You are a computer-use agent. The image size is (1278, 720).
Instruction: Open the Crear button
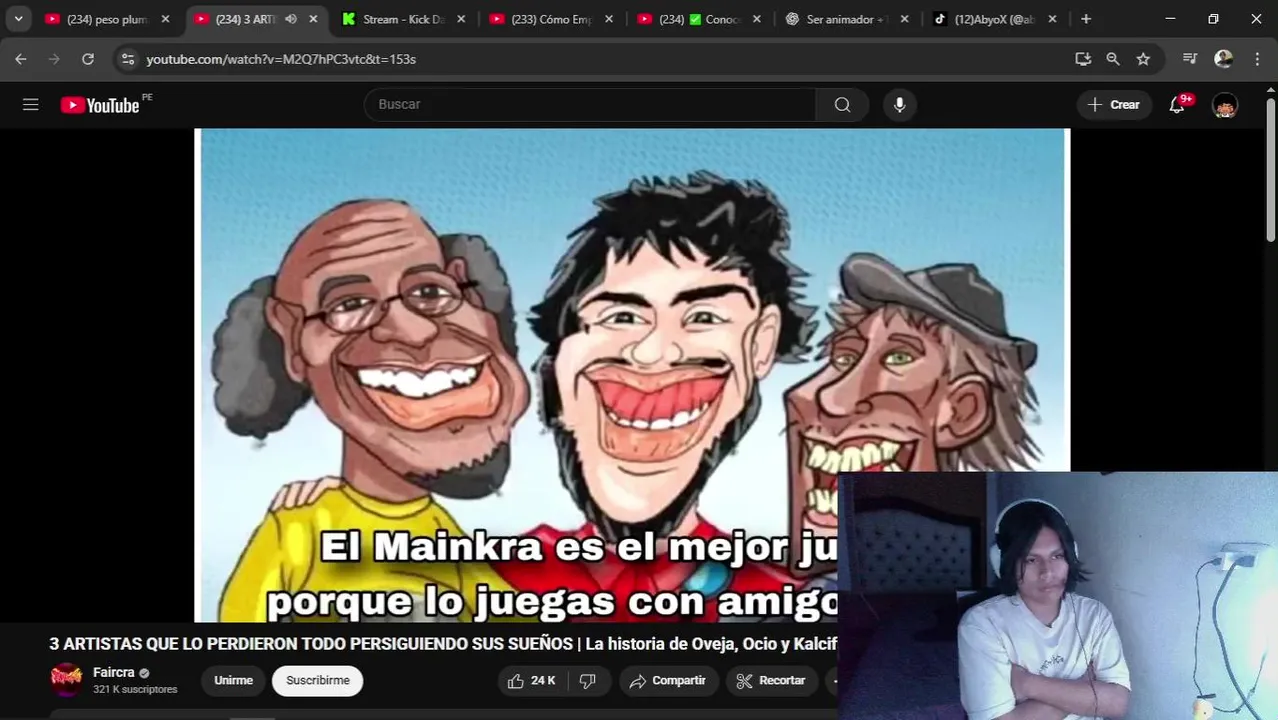click(x=1113, y=104)
